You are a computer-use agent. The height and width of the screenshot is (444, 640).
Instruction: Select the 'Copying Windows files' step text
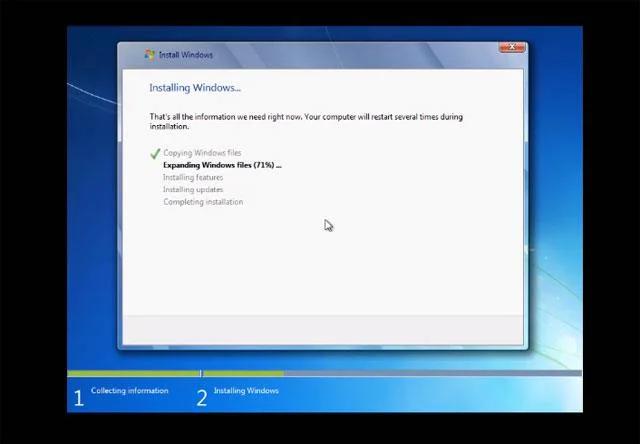tap(202, 153)
